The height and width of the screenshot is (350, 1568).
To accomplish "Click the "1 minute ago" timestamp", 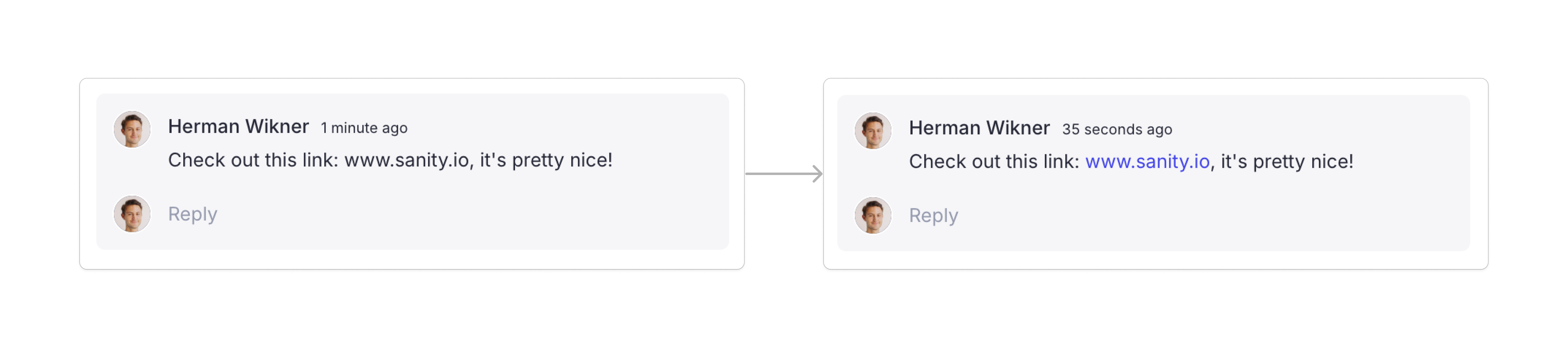I will tap(364, 128).
